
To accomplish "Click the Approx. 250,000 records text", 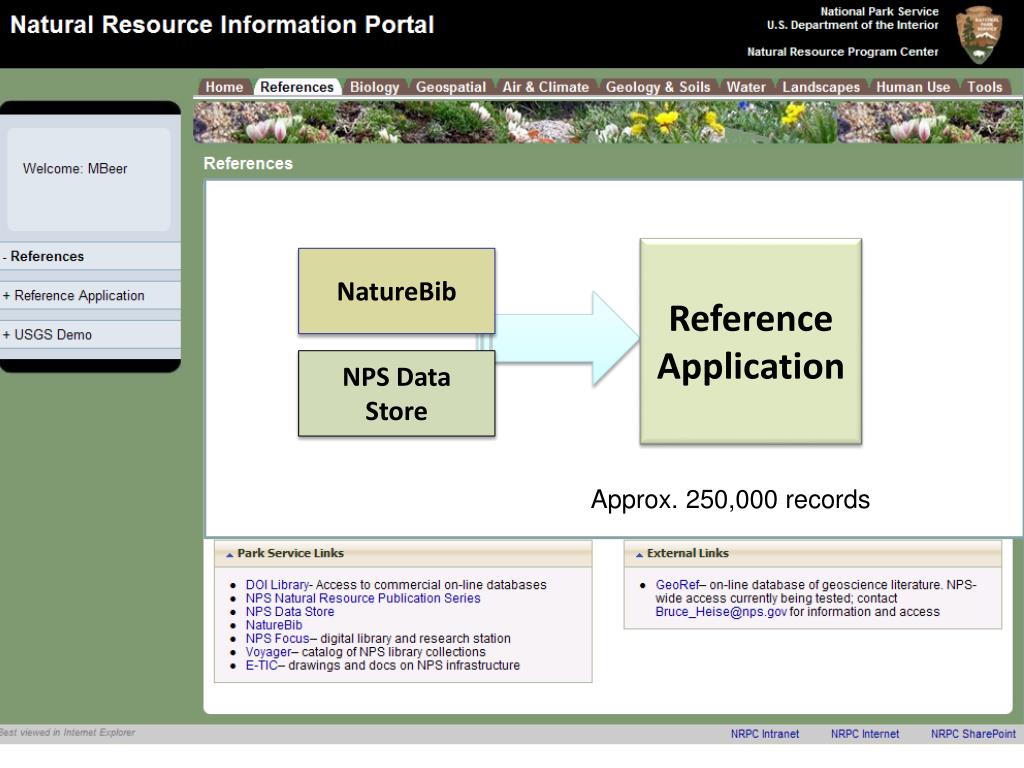I will [x=730, y=500].
